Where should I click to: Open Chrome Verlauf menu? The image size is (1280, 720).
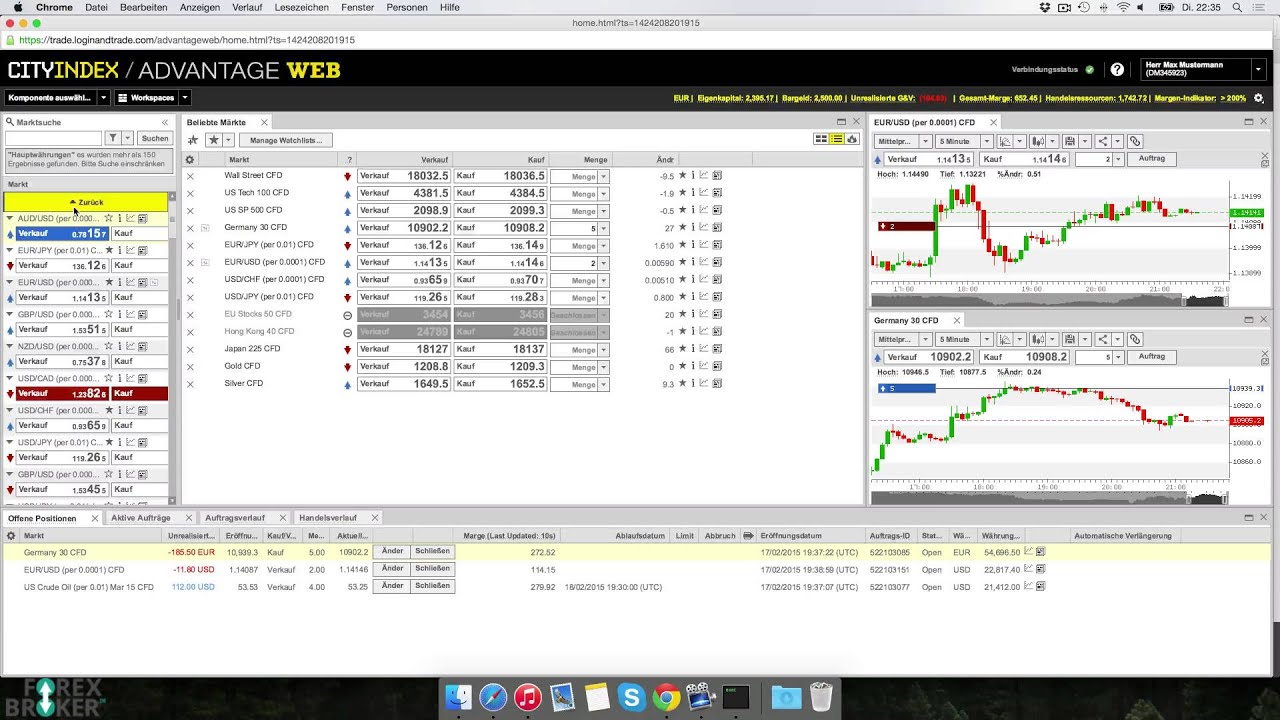(246, 7)
